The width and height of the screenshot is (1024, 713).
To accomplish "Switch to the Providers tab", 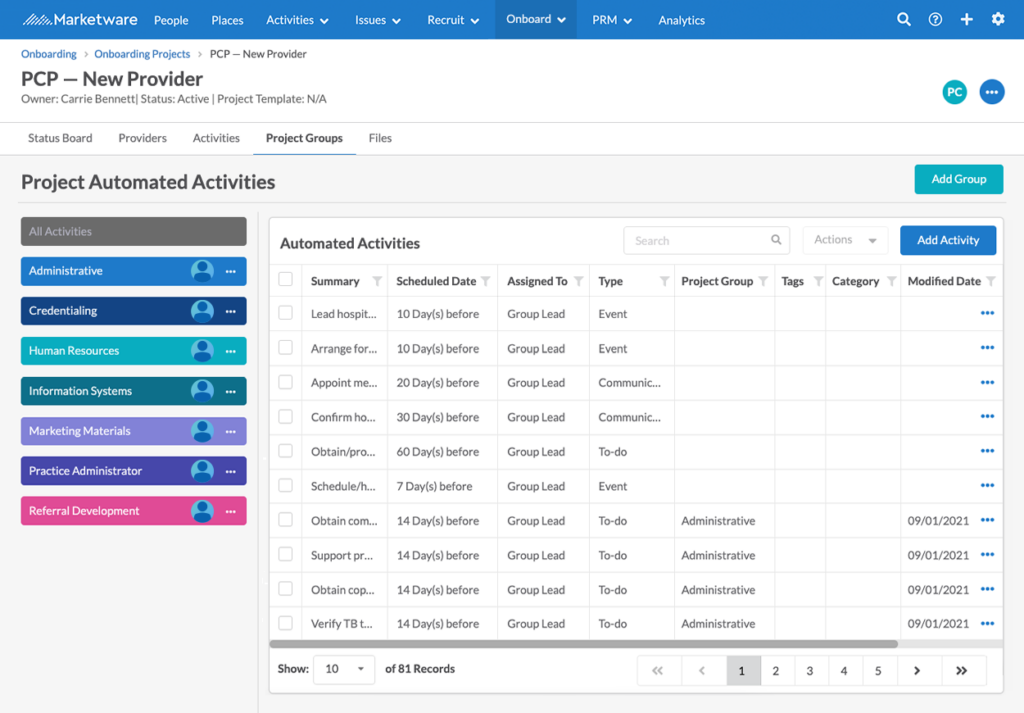I will click(x=142, y=138).
